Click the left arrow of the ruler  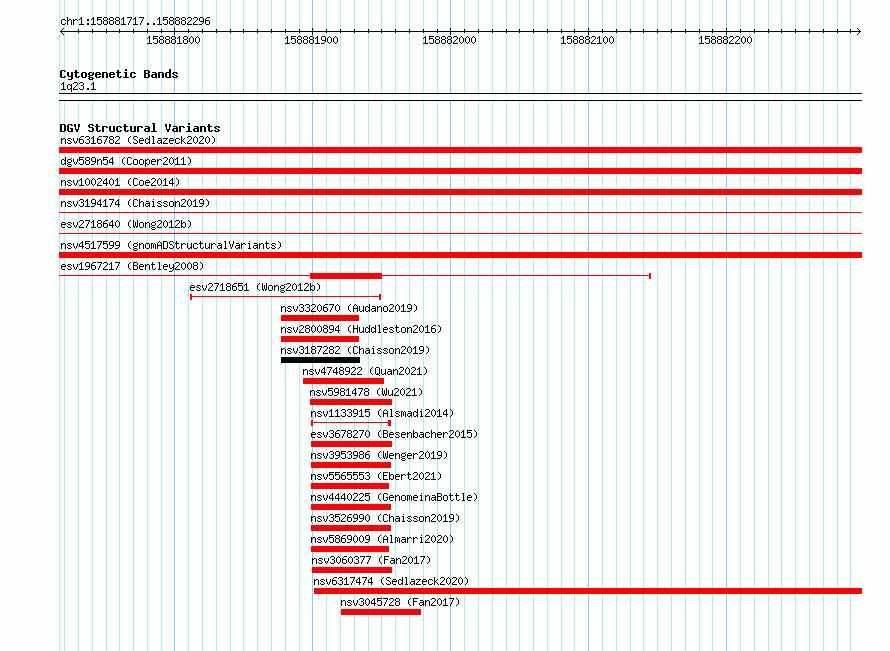(x=62, y=31)
